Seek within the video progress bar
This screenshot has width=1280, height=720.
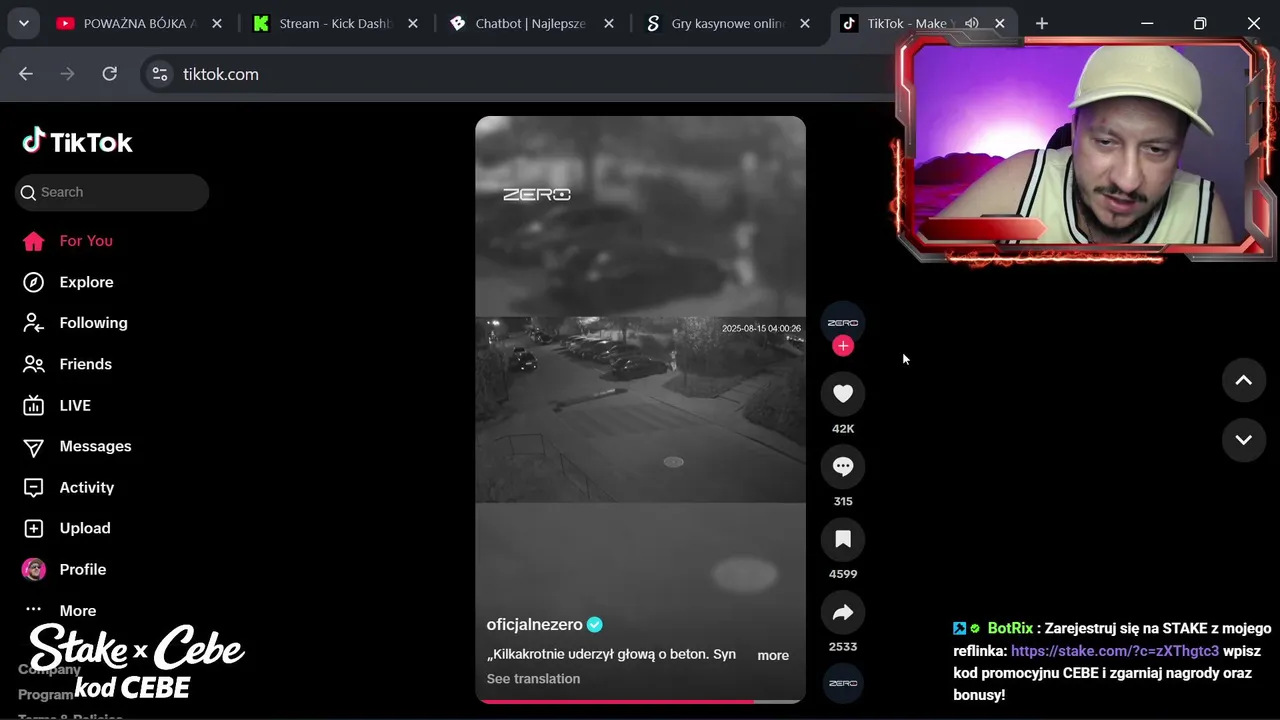pyautogui.click(x=640, y=701)
